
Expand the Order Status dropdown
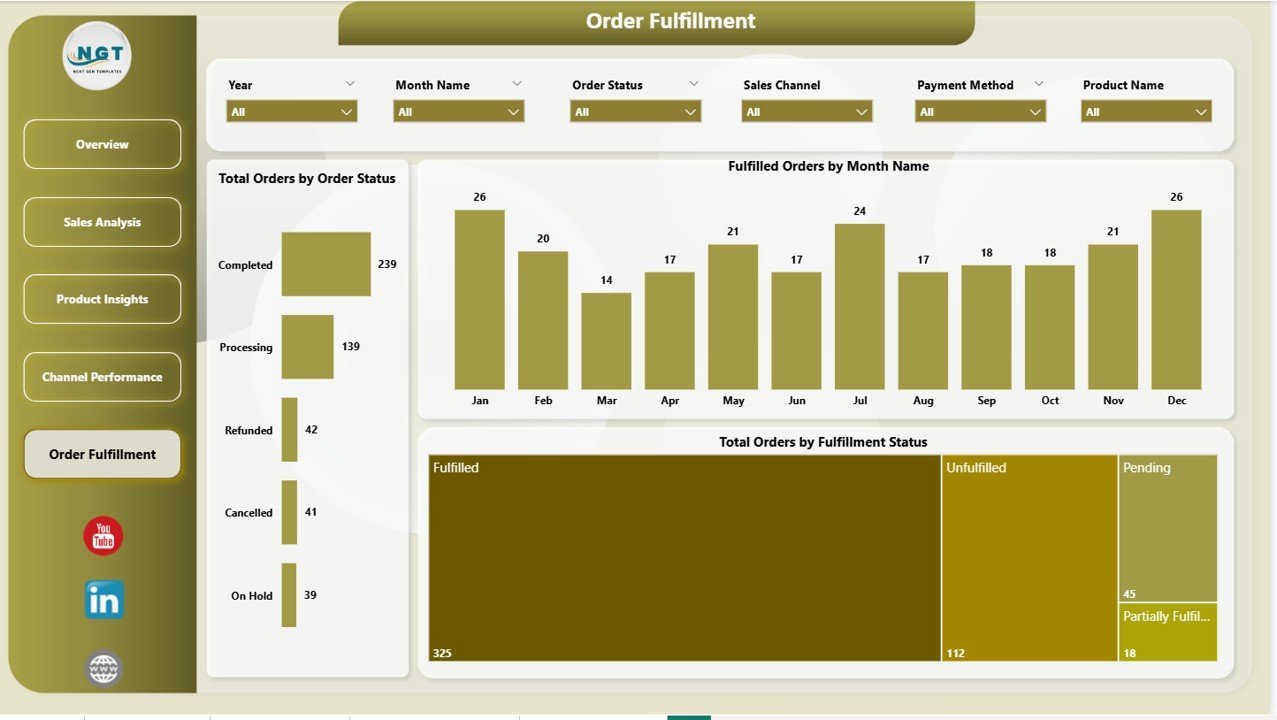[636, 111]
